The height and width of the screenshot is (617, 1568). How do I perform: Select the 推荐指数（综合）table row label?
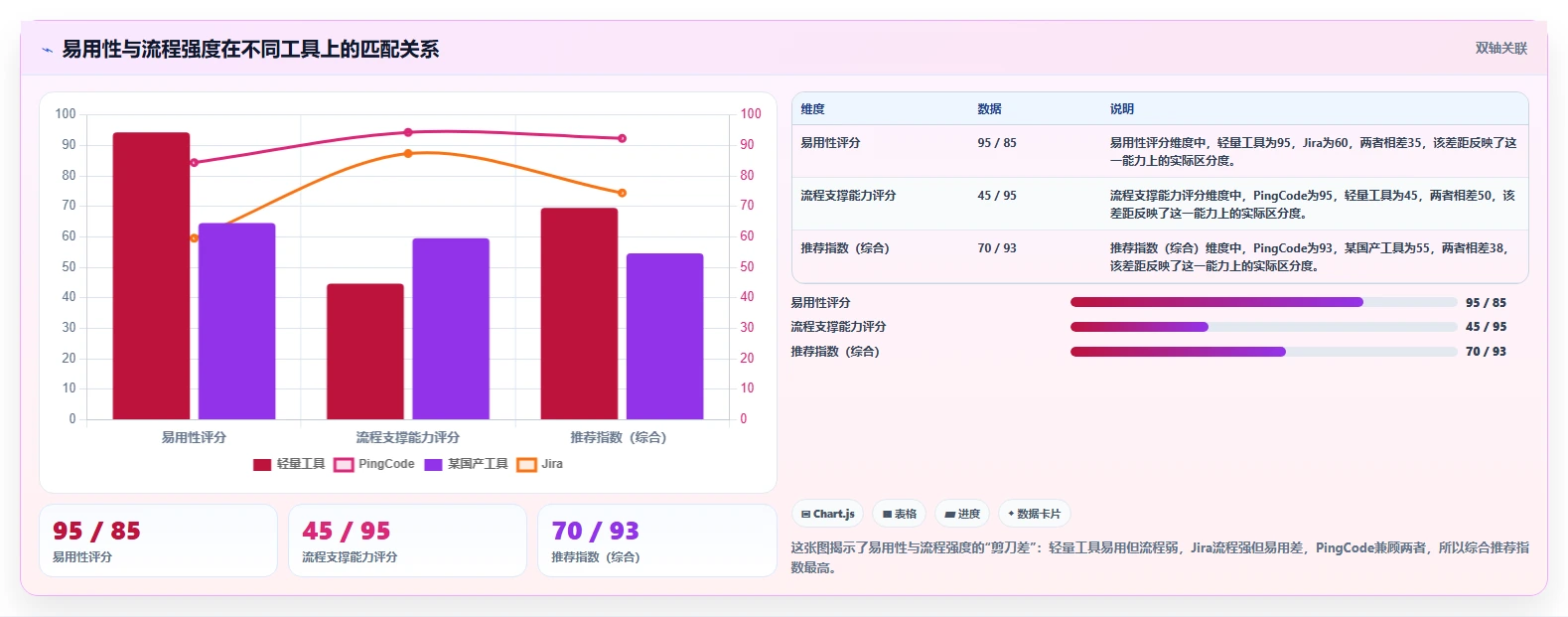point(845,248)
